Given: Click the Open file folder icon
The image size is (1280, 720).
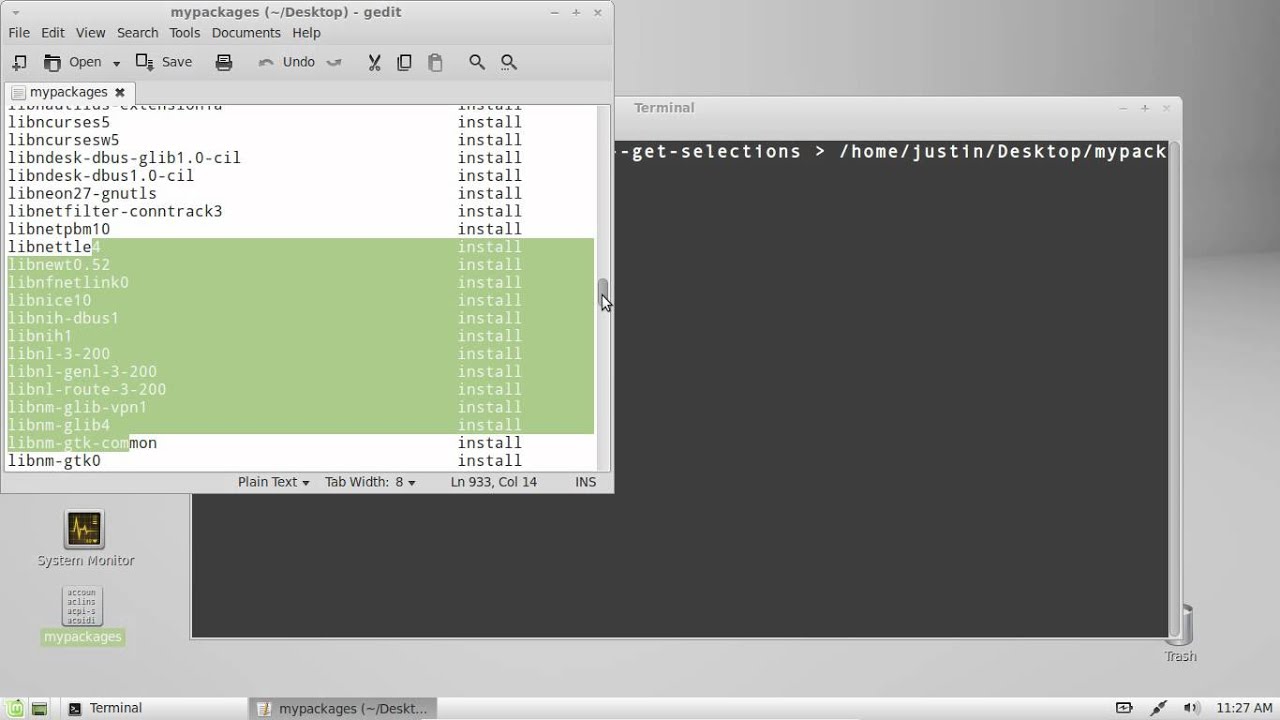Looking at the screenshot, I should pos(52,62).
